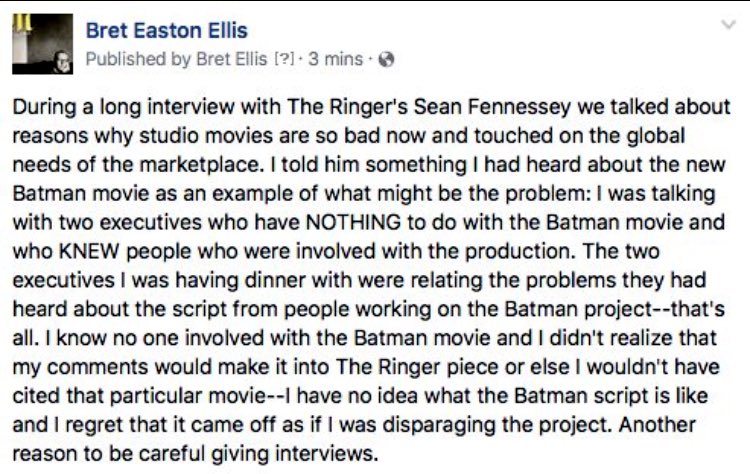
Task: Select the word NOTHING in the post
Action: (353, 222)
